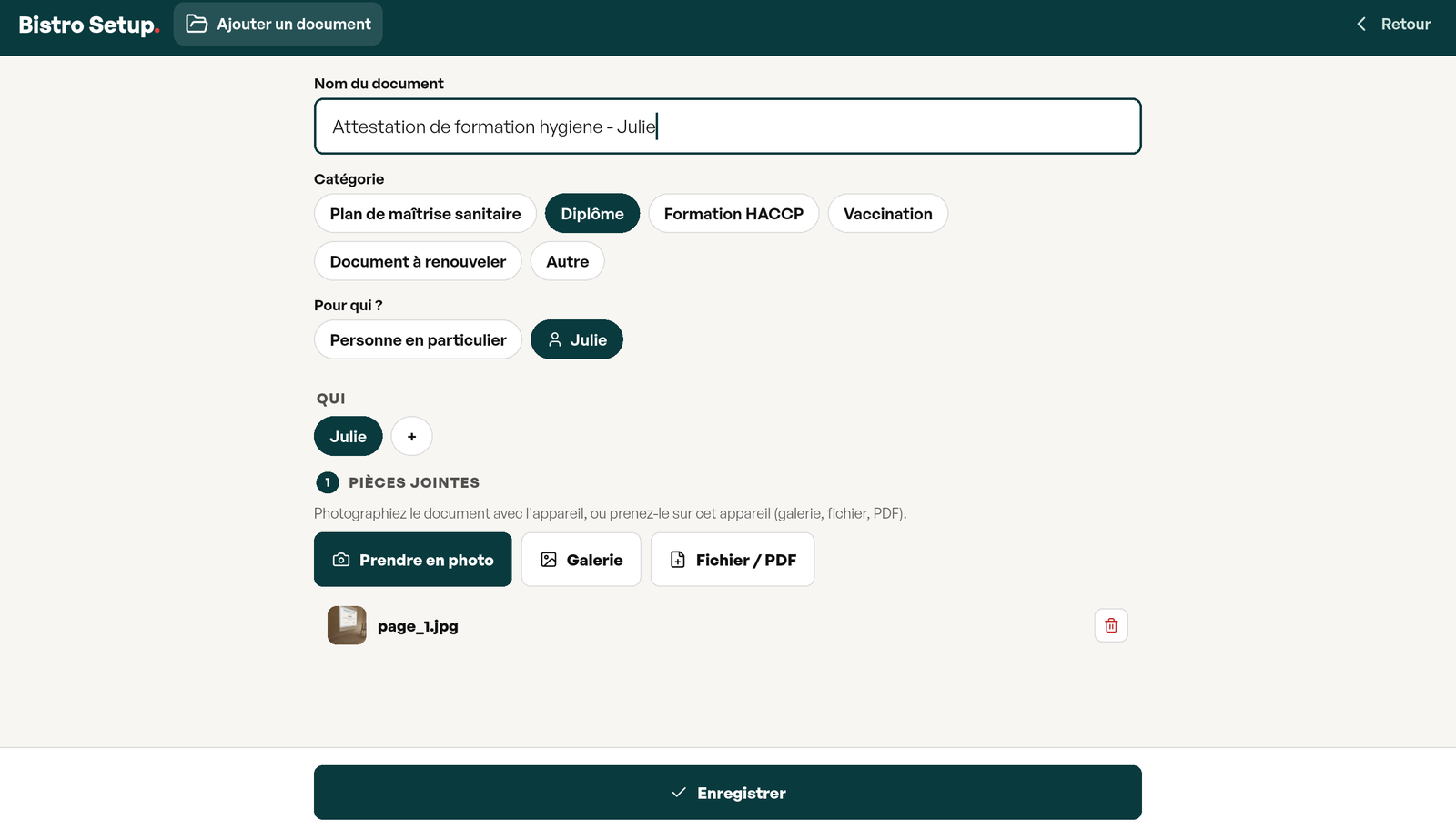The width and height of the screenshot is (1456, 830).
Task: Click Prendre en photo button
Action: tap(412, 560)
